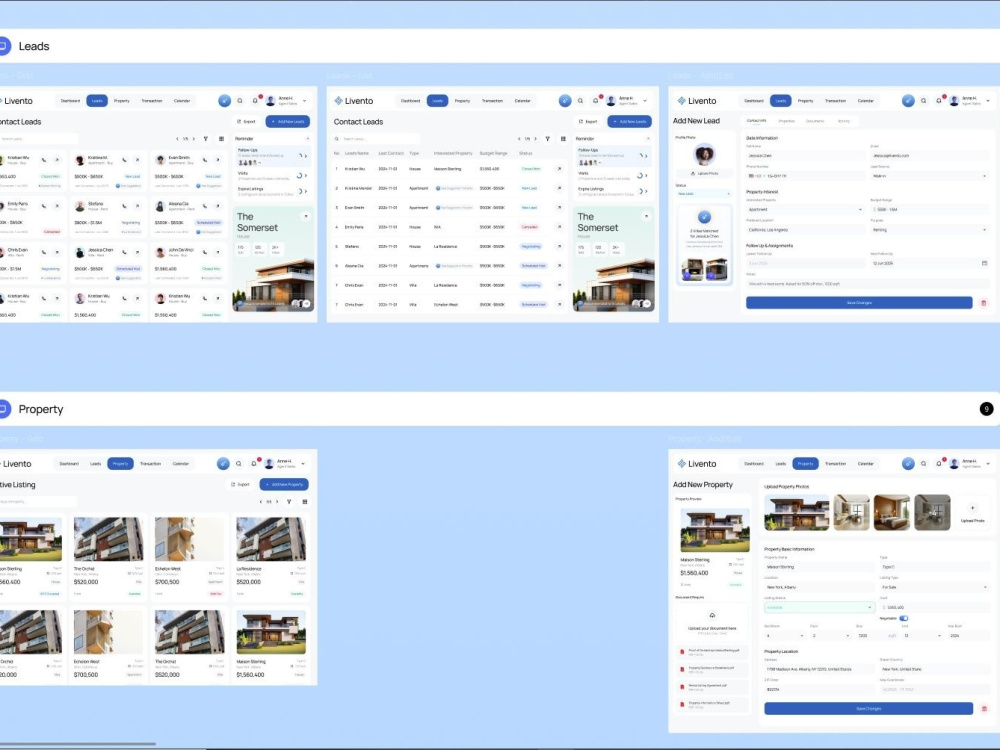1000x750 pixels.
Task: Click call icon on Jessica Chen lead card
Action: [124, 253]
